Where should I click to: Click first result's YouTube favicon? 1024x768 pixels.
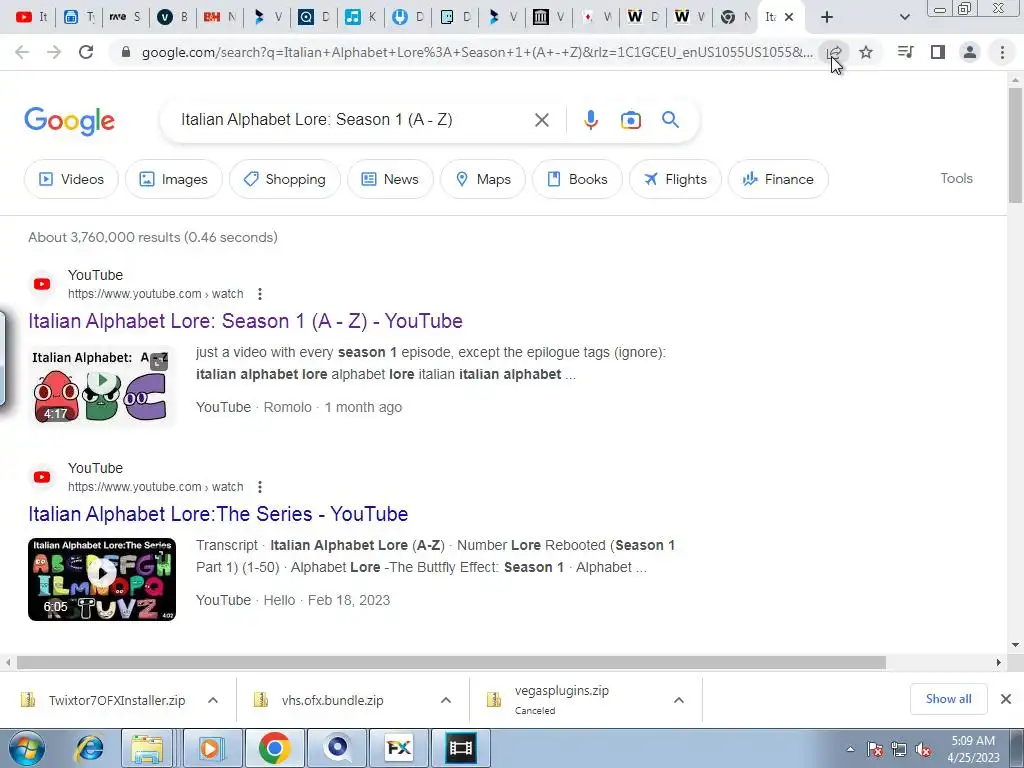[42, 284]
